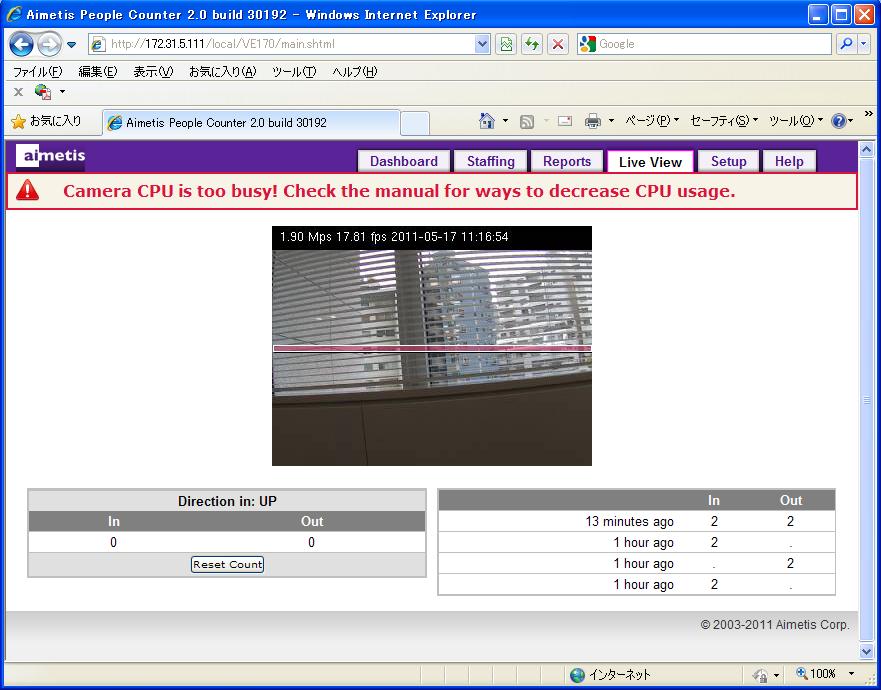Refresh the page with the green arrows icon
This screenshot has height=690, width=881.
(x=532, y=44)
